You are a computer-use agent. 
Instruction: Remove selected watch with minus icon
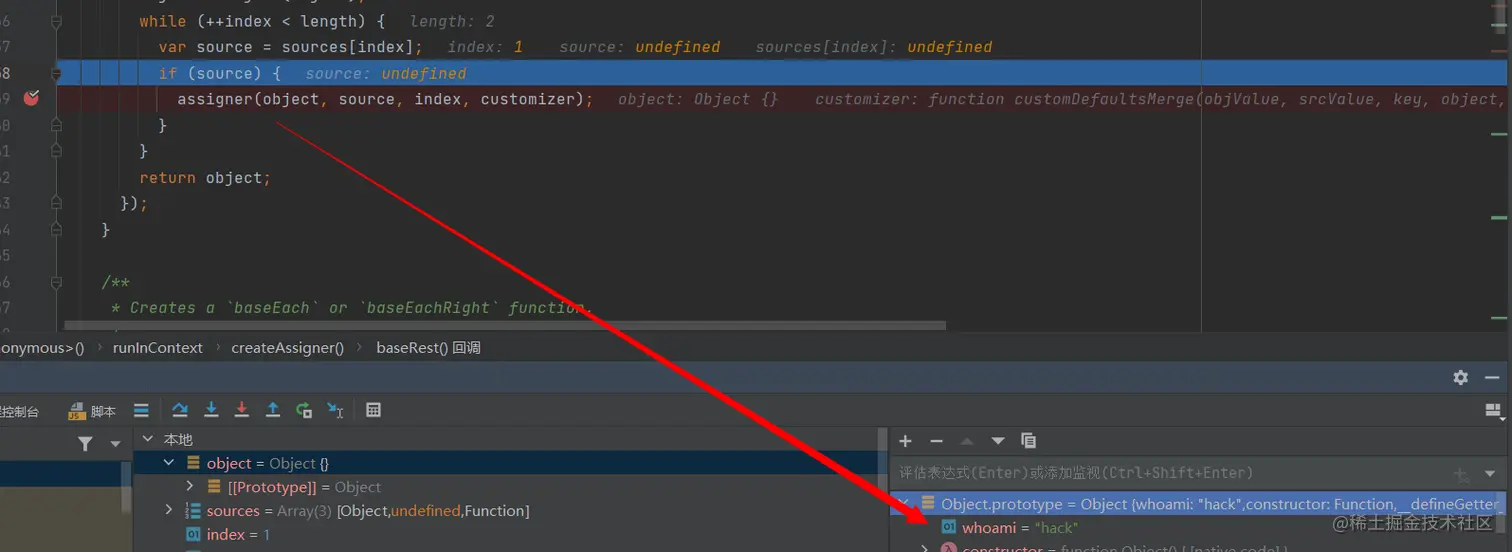tap(936, 441)
